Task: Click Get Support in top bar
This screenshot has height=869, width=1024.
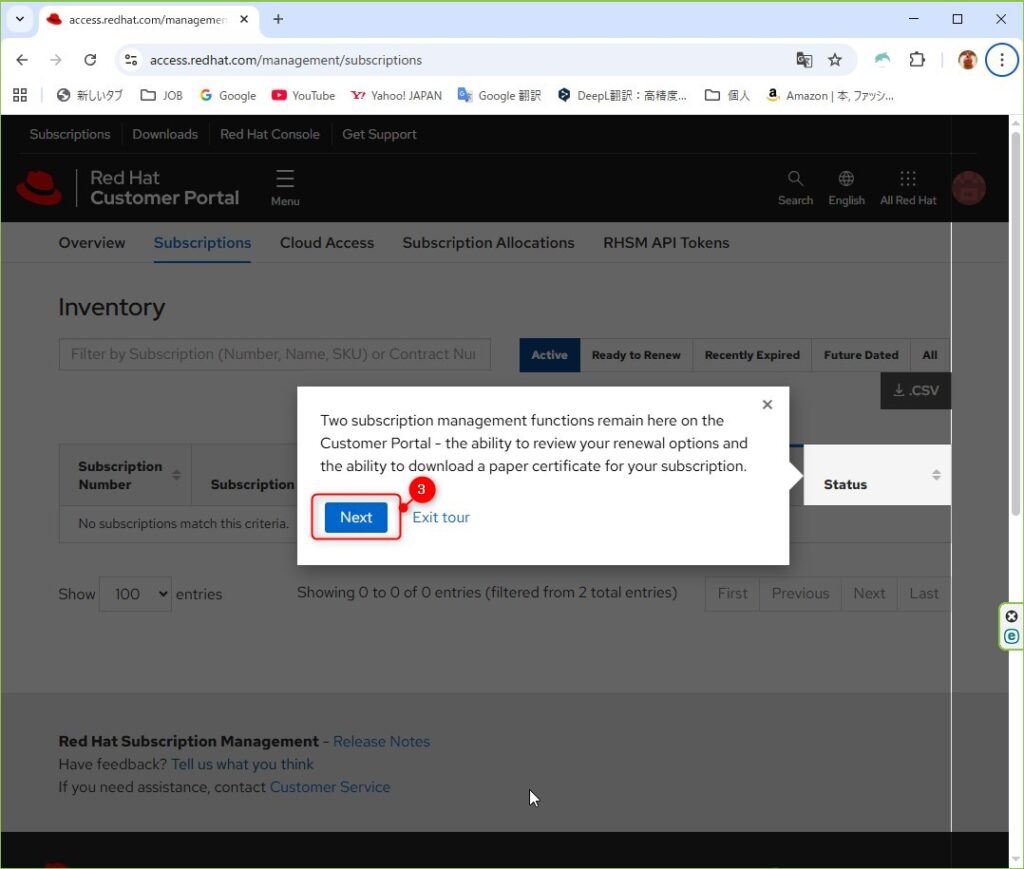Action: coord(379,134)
